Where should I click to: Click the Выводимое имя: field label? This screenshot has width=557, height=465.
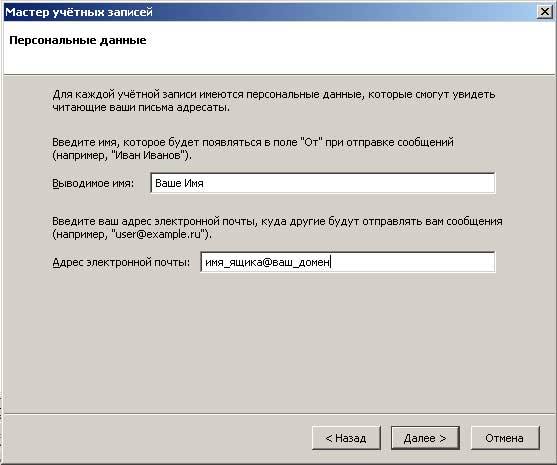click(93, 183)
